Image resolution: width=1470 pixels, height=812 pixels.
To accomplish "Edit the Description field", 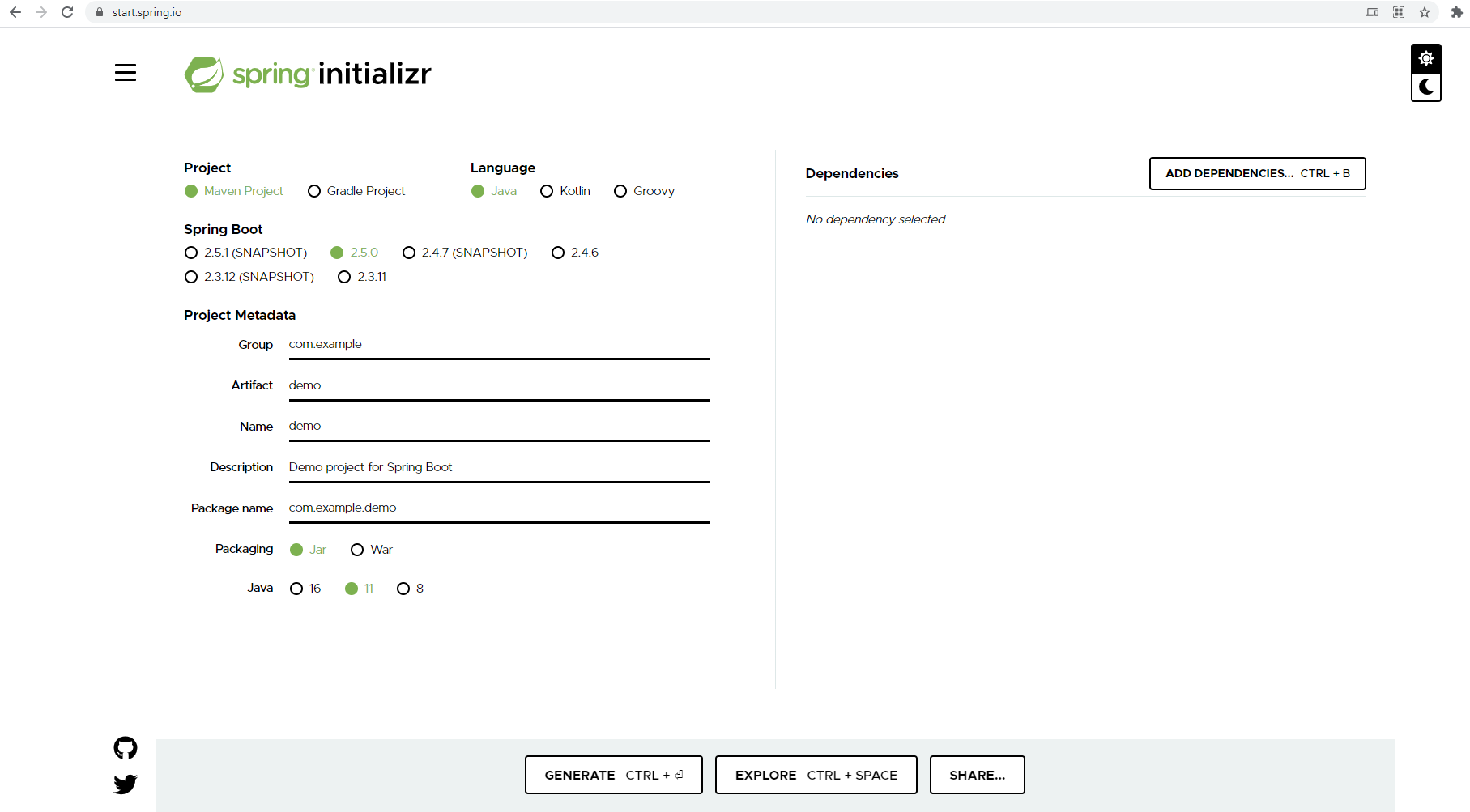I will 499,467.
